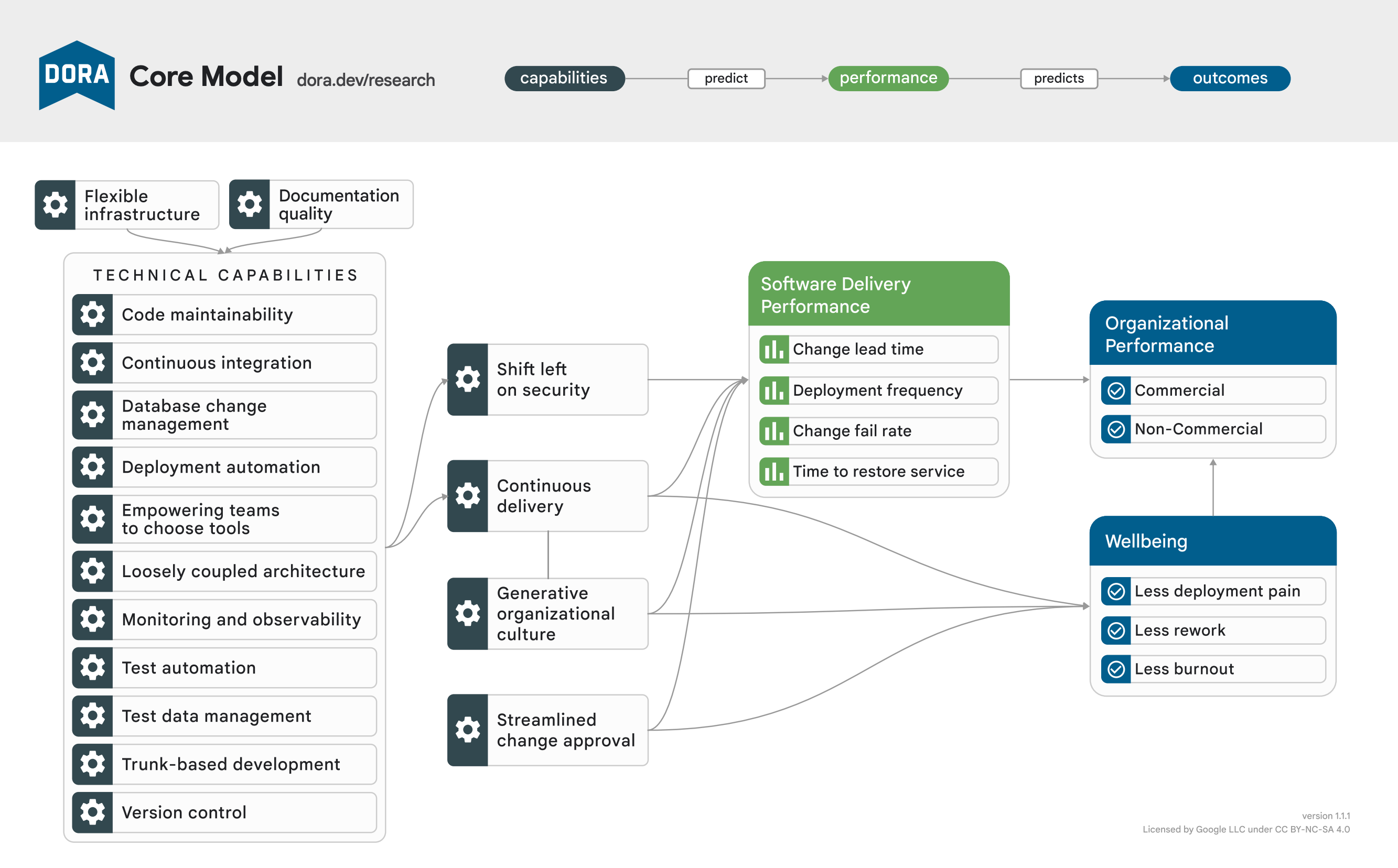
Task: Click the gear icon for Shift left on security
Action: 468,379
